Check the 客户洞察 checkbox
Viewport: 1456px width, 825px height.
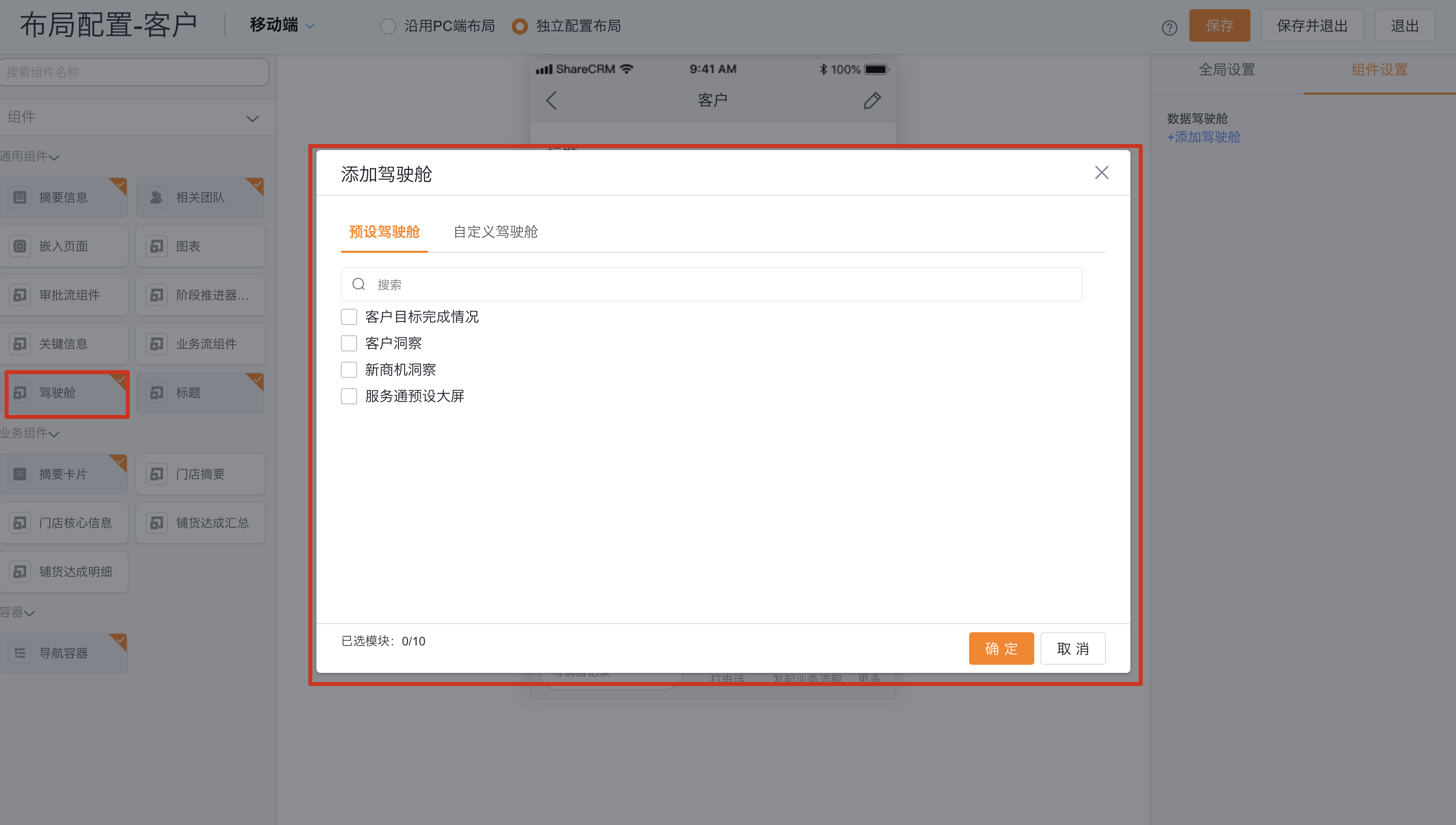348,343
